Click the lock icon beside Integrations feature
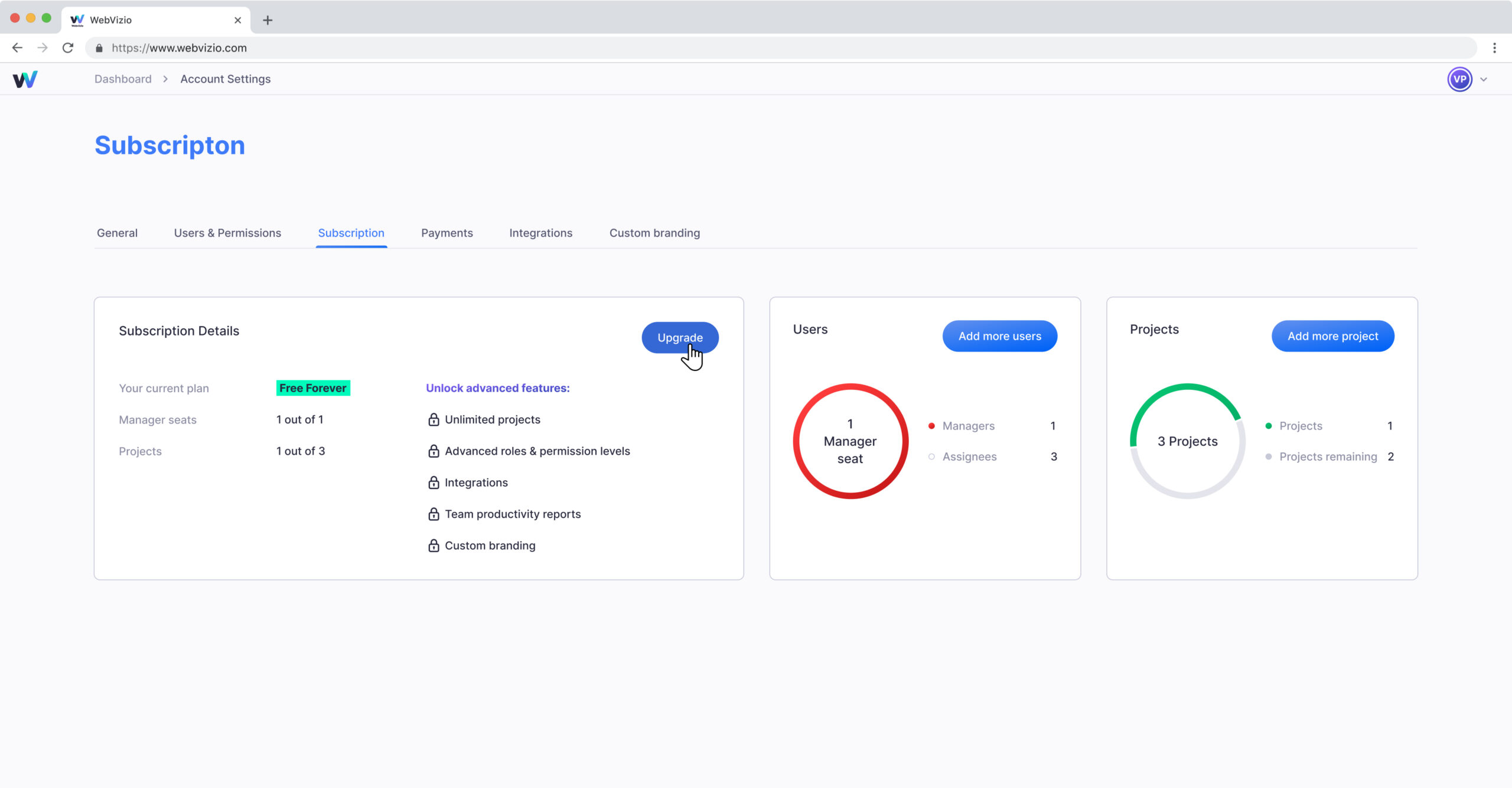The width and height of the screenshot is (1512, 788). point(434,483)
